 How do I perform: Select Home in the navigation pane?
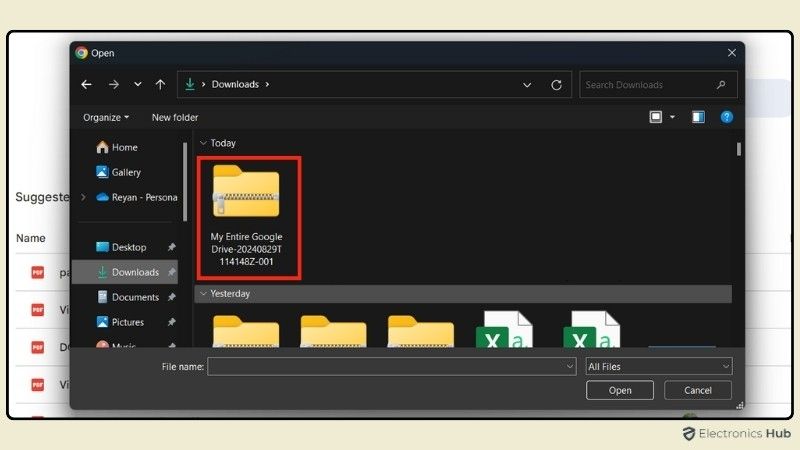pos(117,147)
